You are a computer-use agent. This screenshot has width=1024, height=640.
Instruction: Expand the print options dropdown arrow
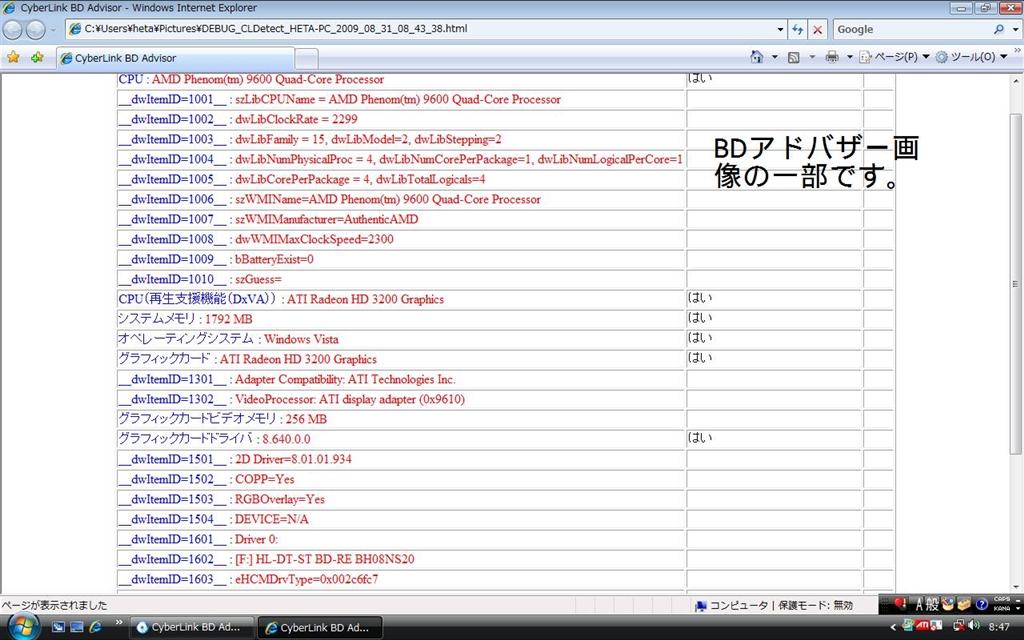[x=850, y=57]
